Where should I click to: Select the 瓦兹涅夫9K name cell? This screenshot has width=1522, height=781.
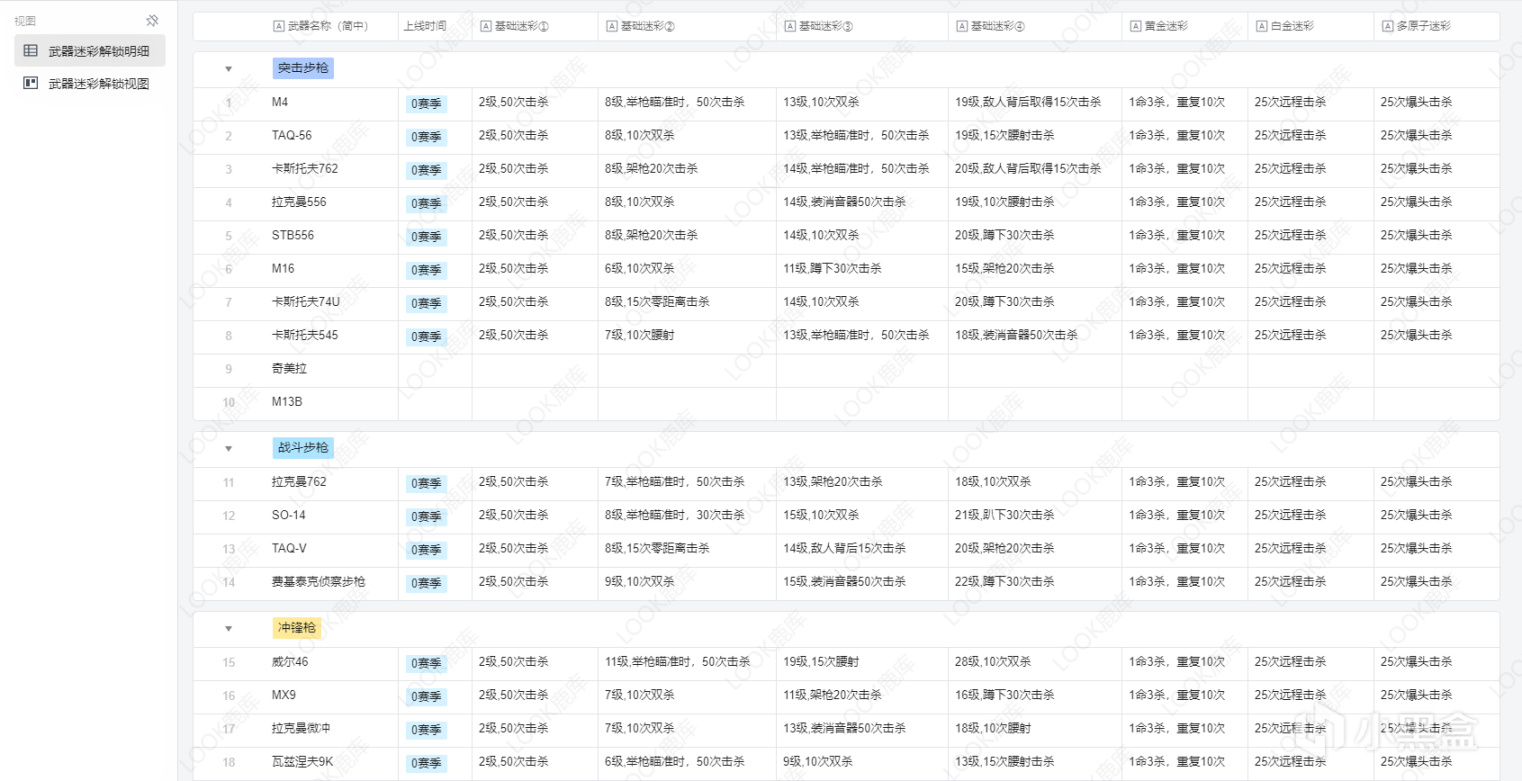(x=331, y=764)
